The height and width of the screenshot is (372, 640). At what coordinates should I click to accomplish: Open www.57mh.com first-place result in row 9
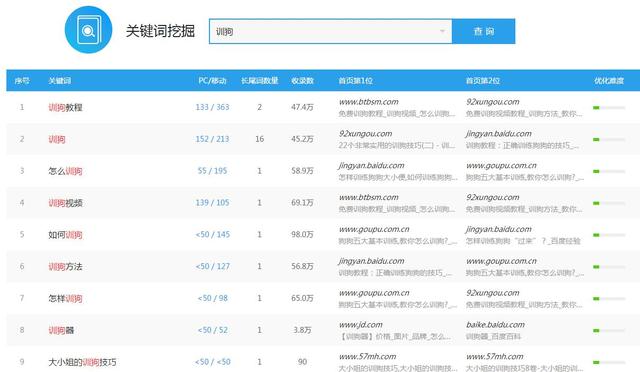(x=367, y=356)
